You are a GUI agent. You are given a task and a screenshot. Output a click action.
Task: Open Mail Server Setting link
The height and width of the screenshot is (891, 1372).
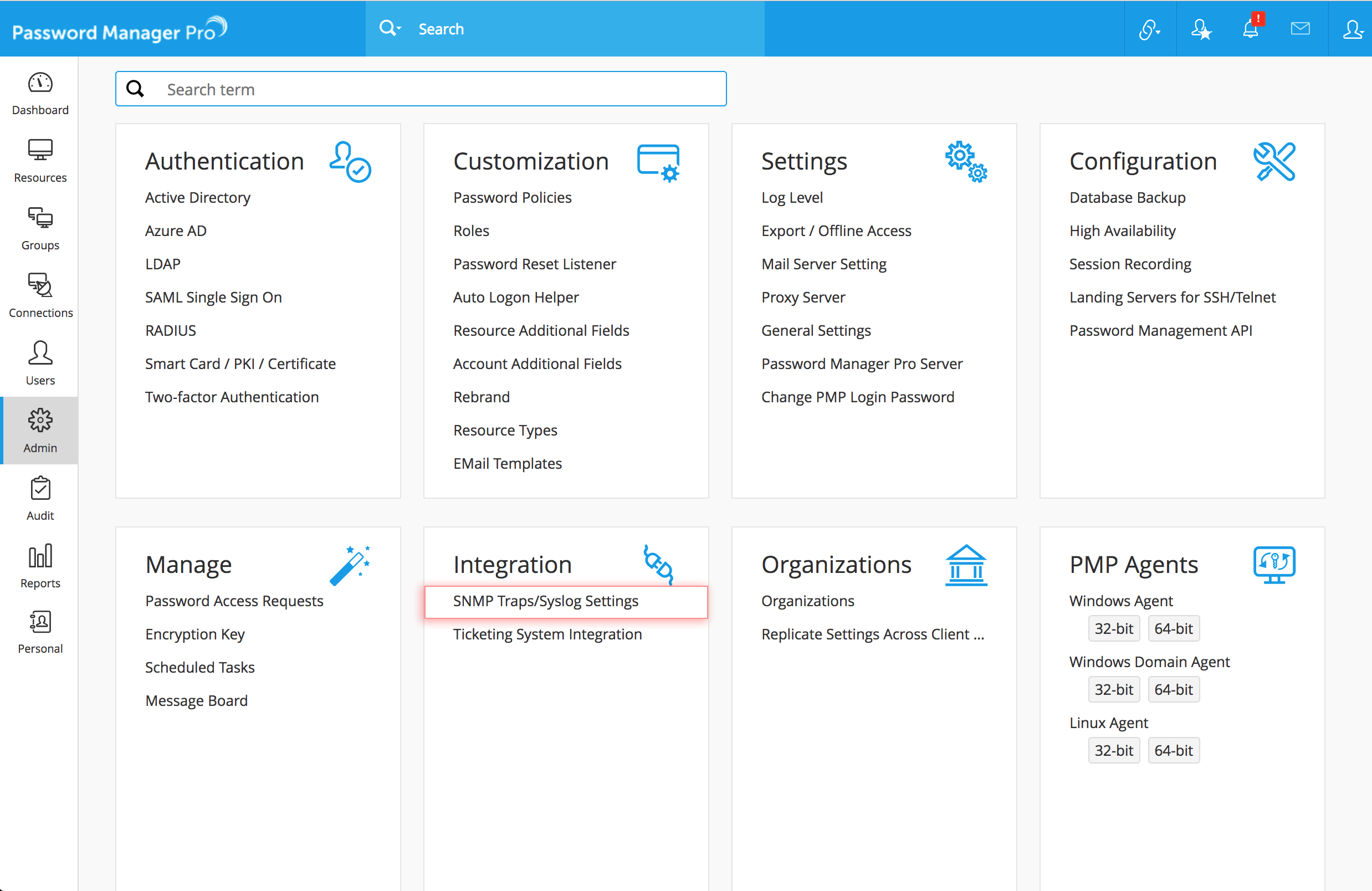coord(823,264)
